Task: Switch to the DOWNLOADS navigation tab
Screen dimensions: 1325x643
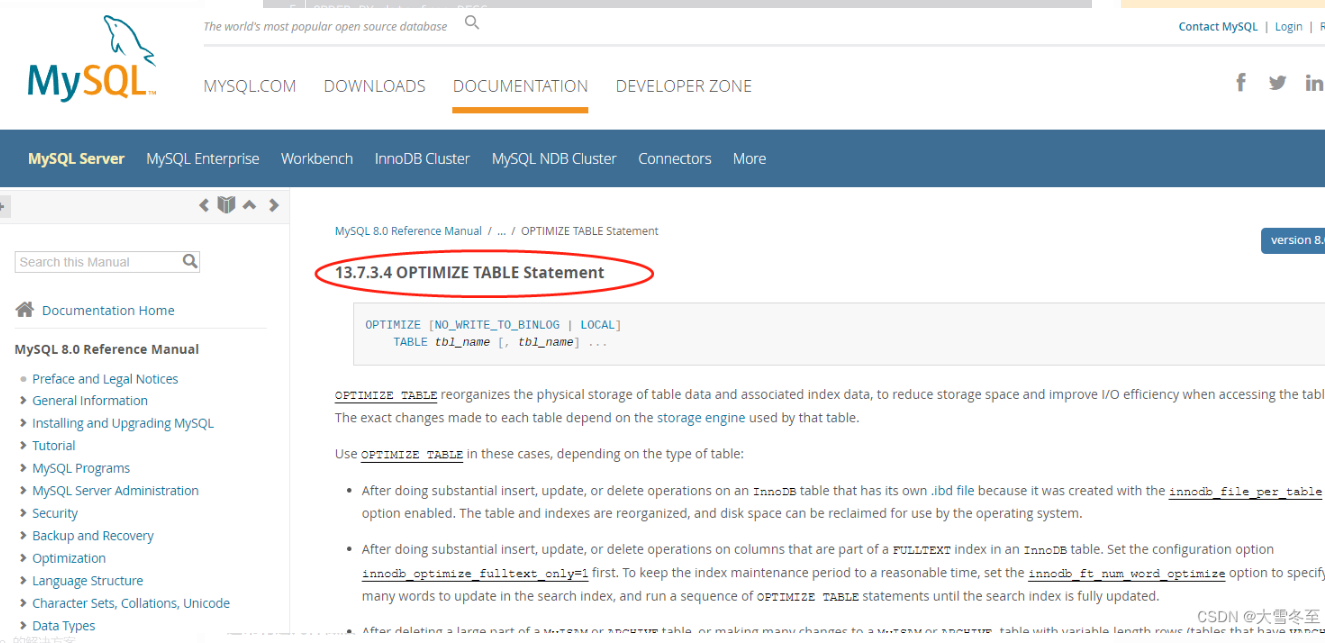Action: click(374, 86)
